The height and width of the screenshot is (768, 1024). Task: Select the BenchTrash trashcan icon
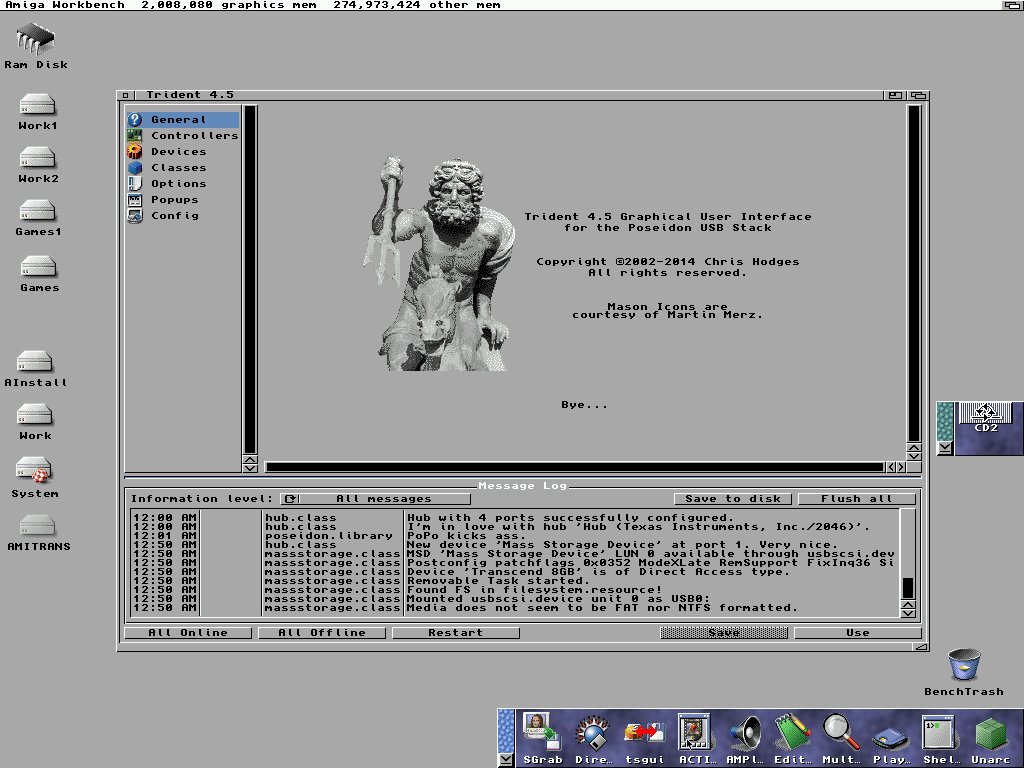(x=964, y=672)
